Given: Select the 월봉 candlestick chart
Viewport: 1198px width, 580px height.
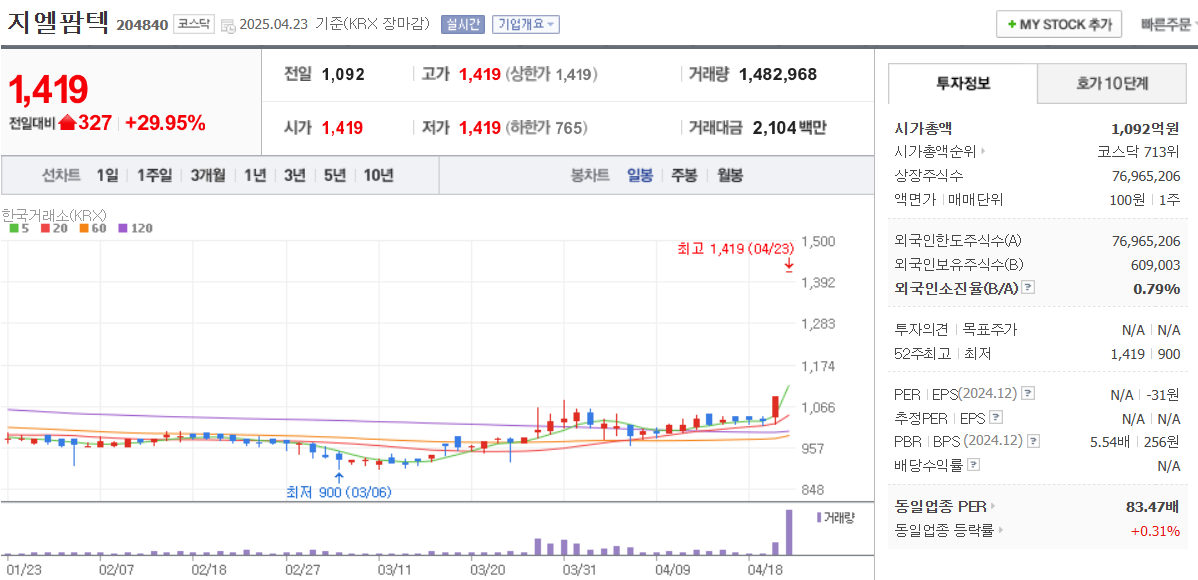Looking at the screenshot, I should (x=730, y=175).
